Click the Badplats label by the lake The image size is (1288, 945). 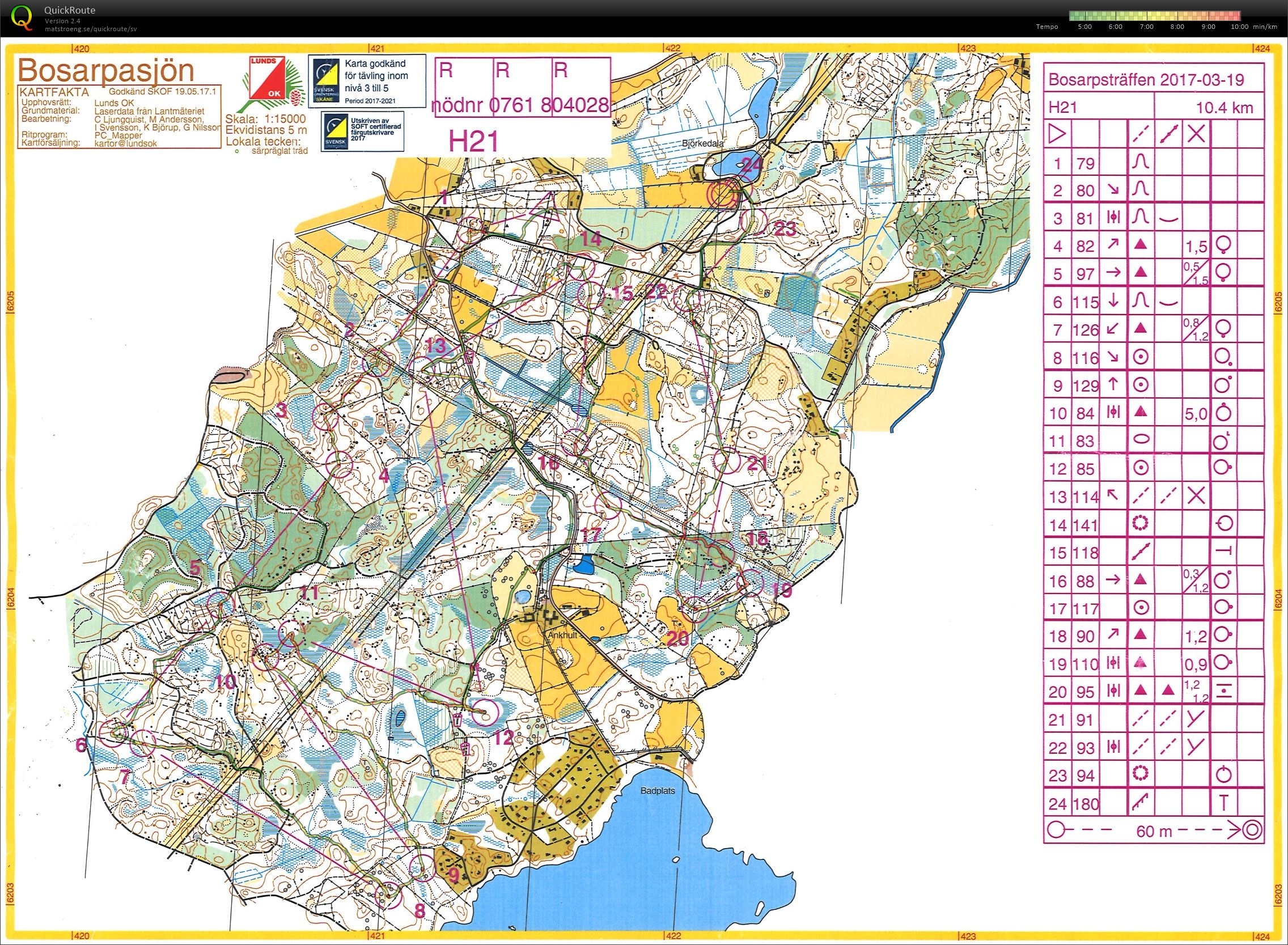658,791
